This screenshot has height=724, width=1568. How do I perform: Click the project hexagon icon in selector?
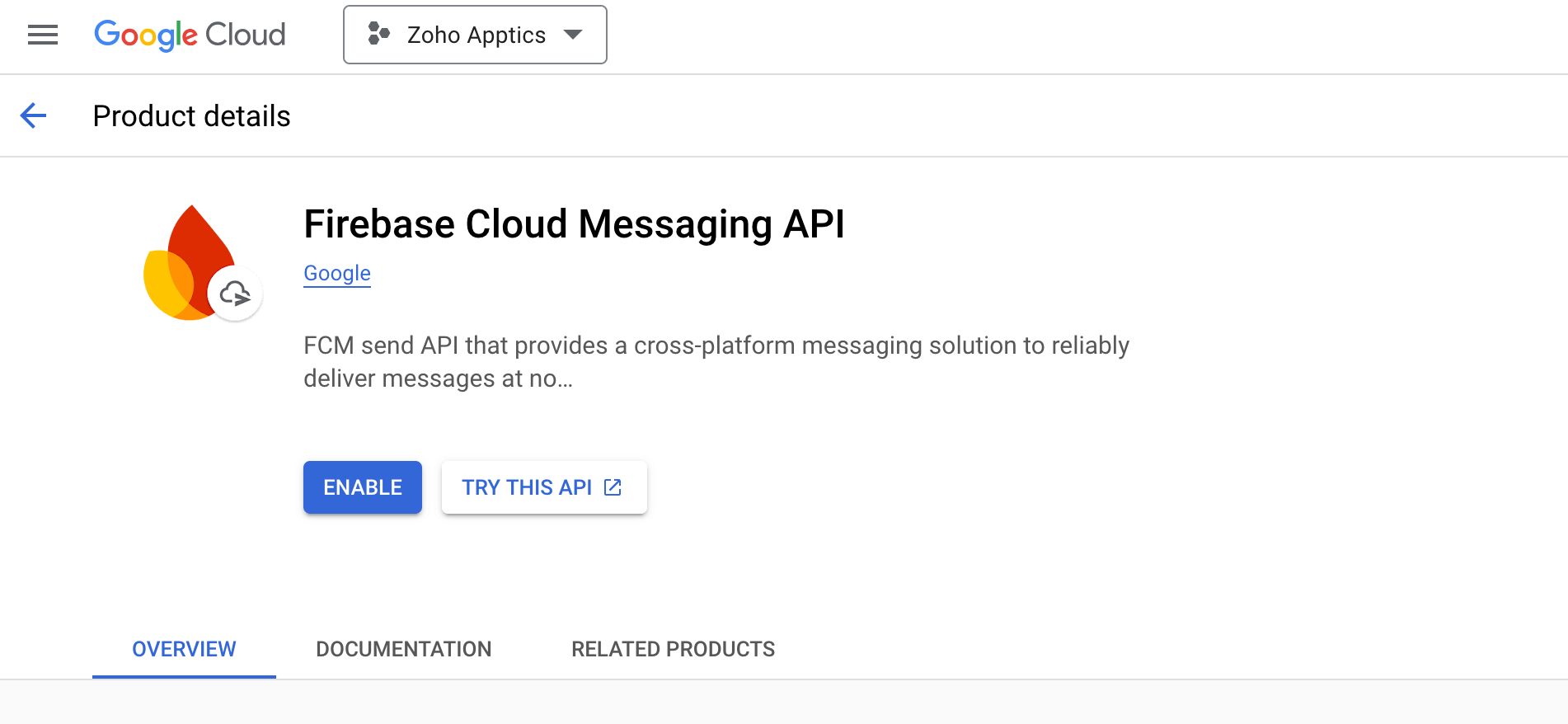pos(378,34)
